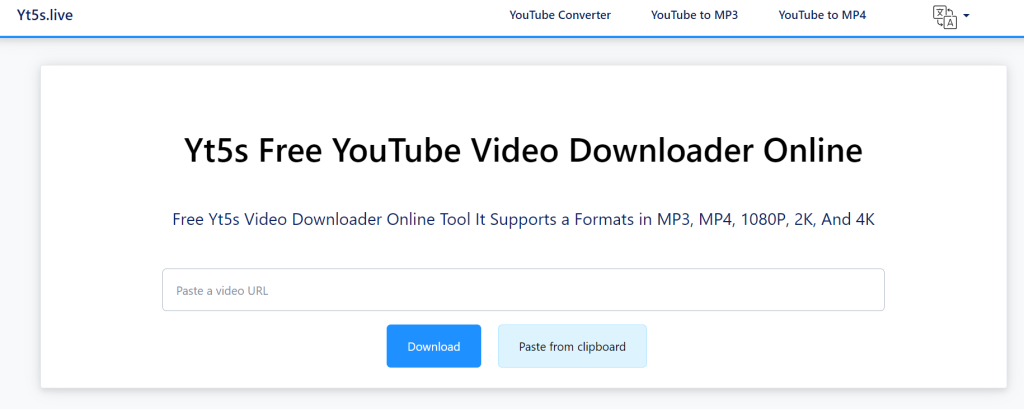Click the language translate icon
Screen dimensions: 1024x409
coord(944,17)
